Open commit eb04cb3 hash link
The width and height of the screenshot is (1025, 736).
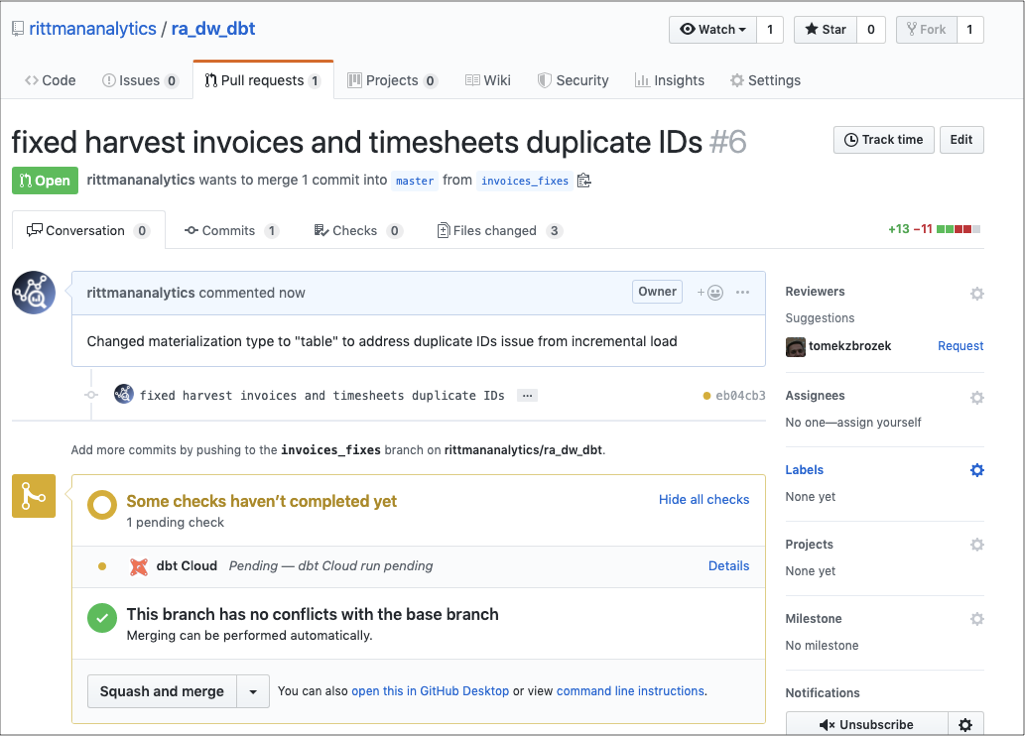point(740,395)
